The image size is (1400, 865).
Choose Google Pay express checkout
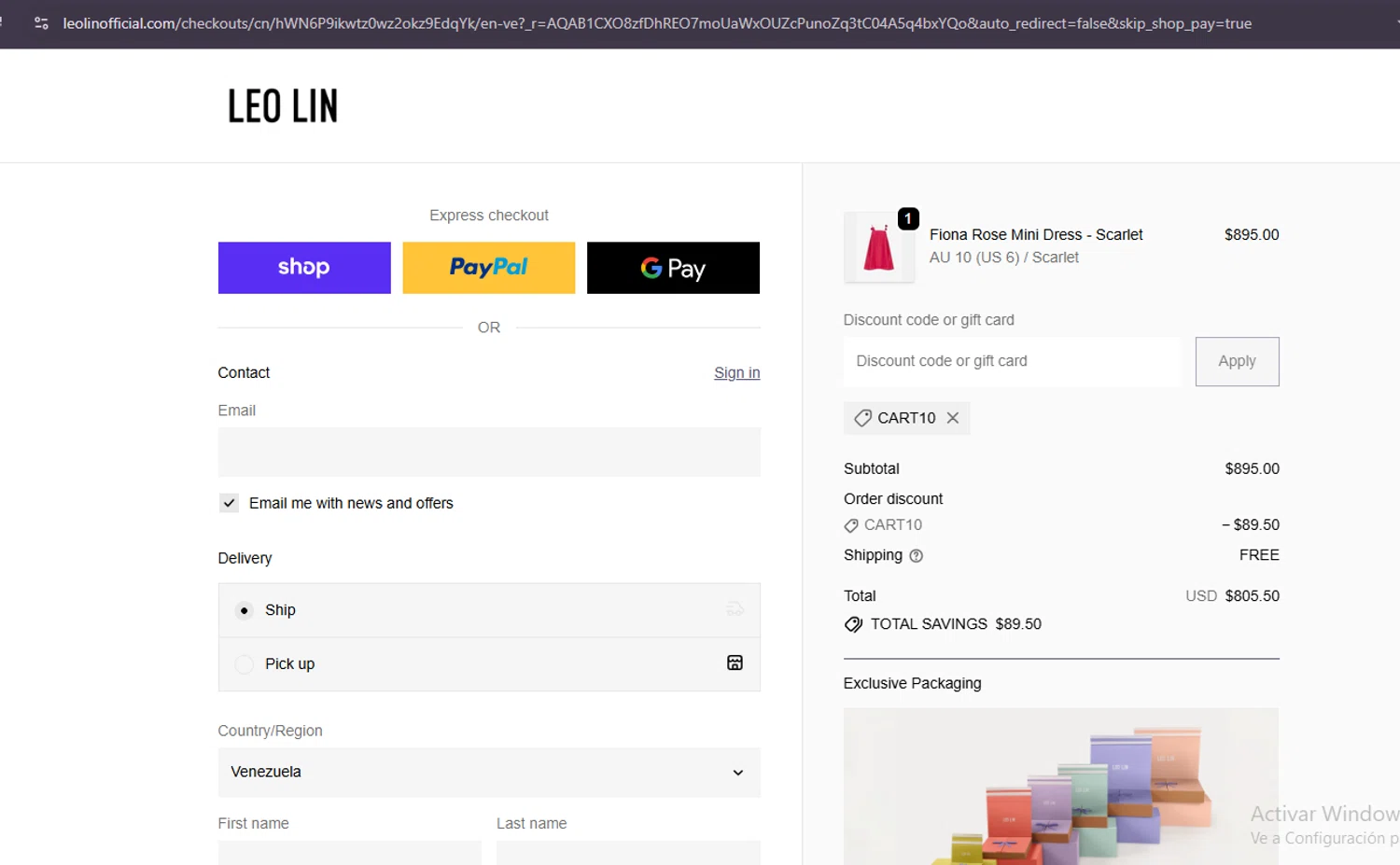(x=673, y=268)
